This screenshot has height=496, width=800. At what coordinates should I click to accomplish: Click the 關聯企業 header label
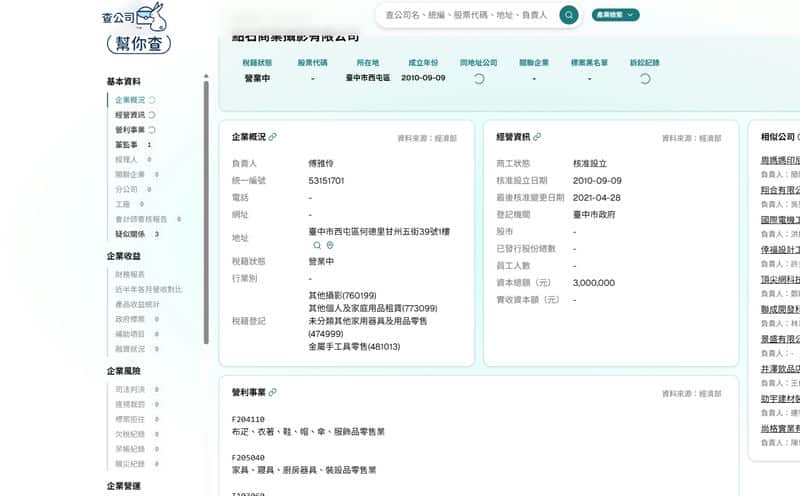point(534,63)
